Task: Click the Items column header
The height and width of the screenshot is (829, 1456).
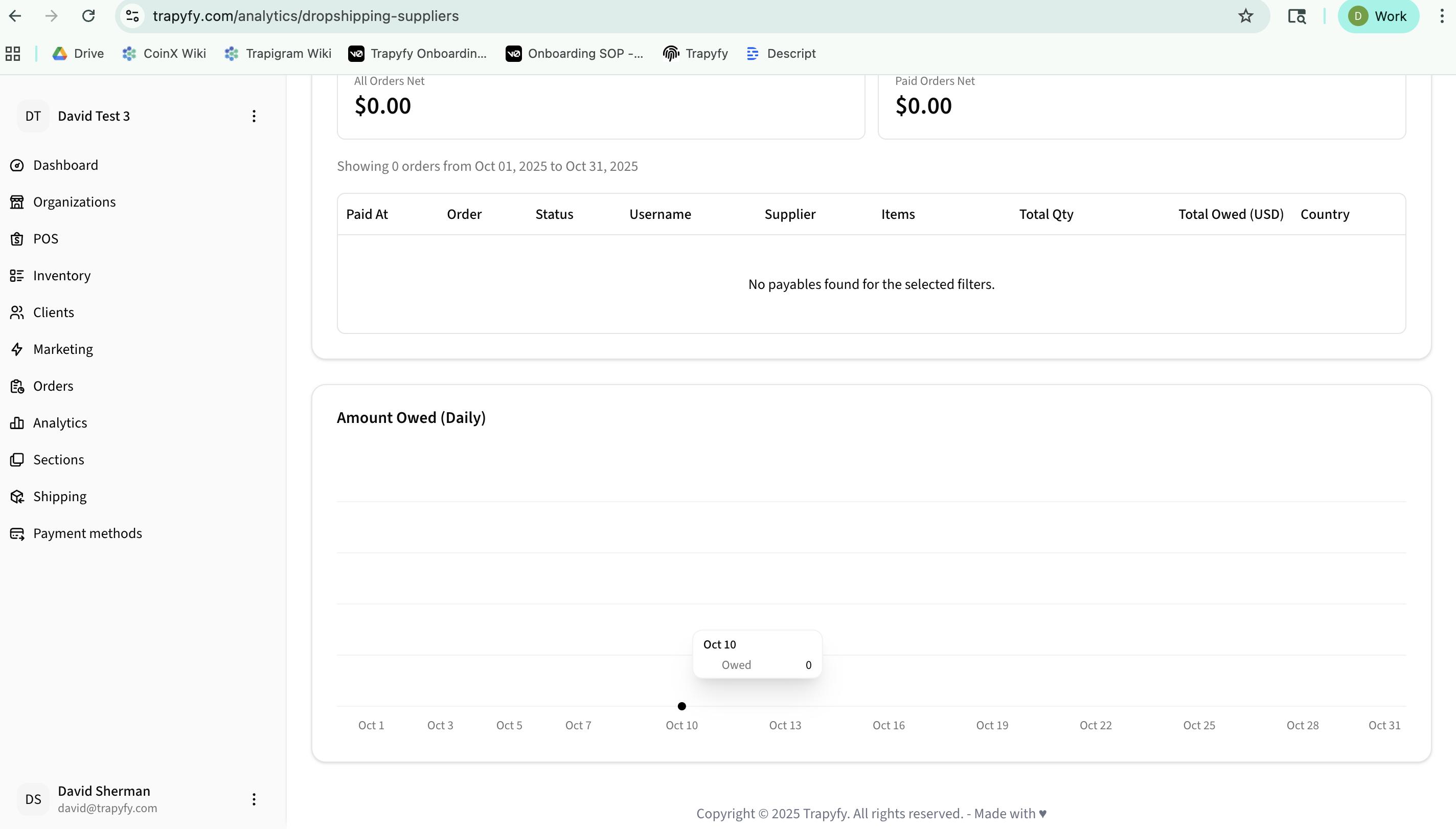Action: tap(898, 215)
